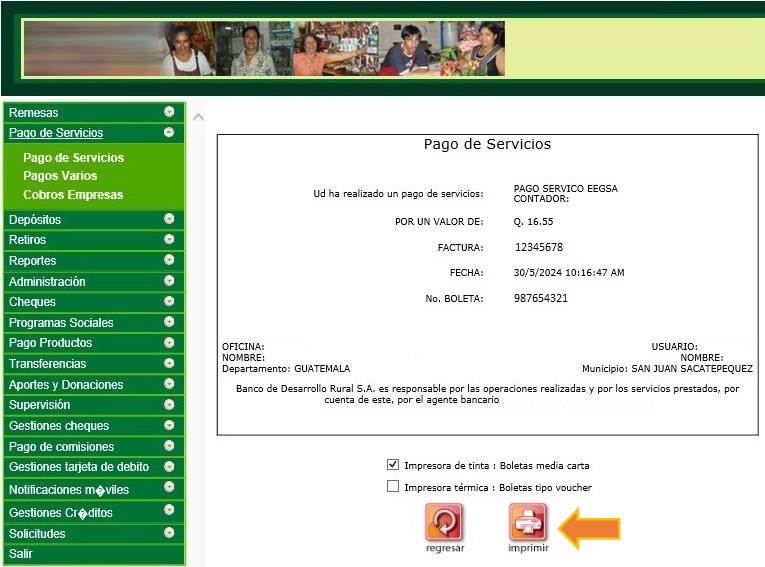Click Salir to log out
The image size is (765, 567).
coord(21,554)
